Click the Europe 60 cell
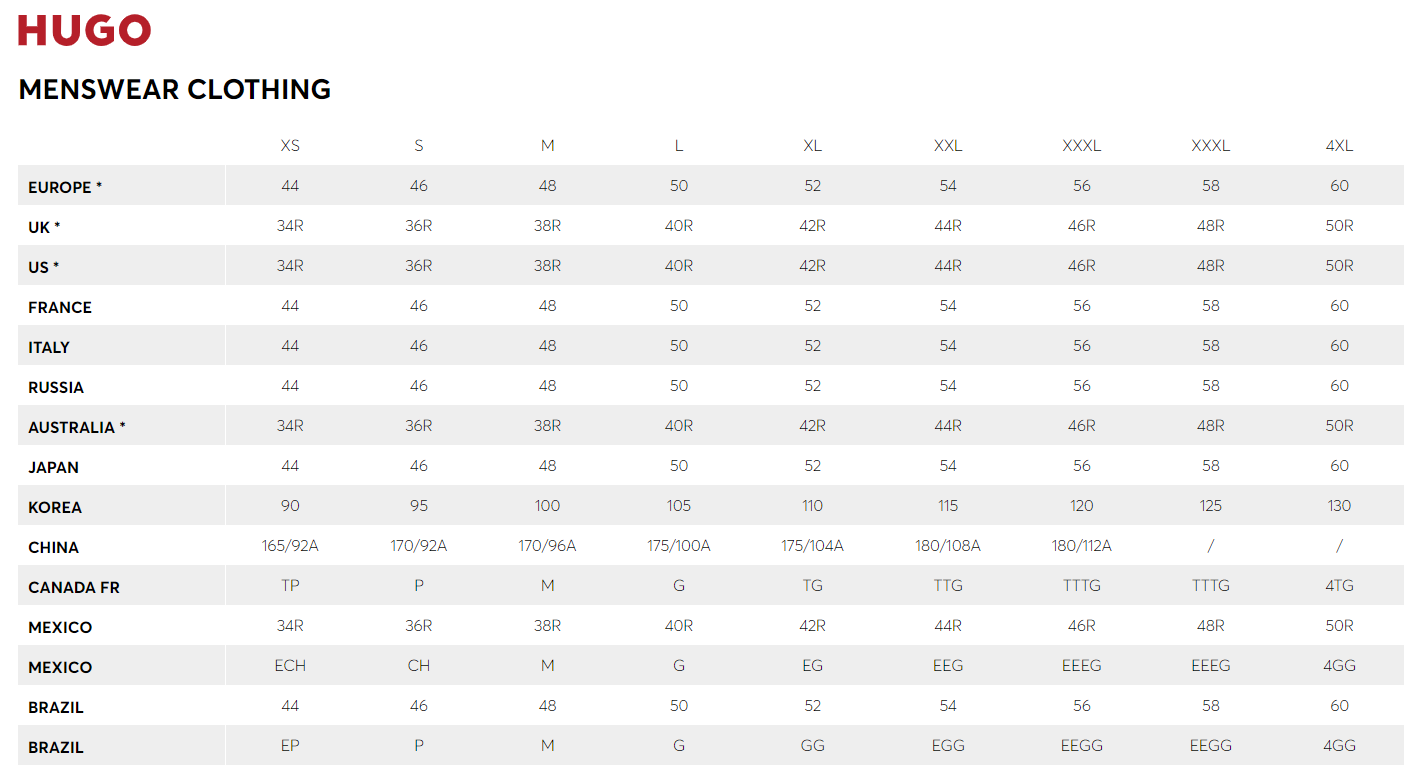 coord(1339,186)
